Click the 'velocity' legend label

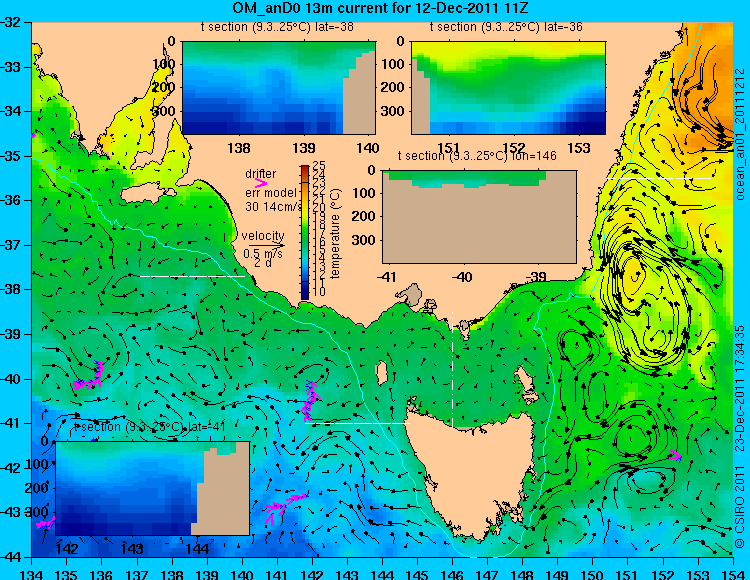tap(263, 236)
